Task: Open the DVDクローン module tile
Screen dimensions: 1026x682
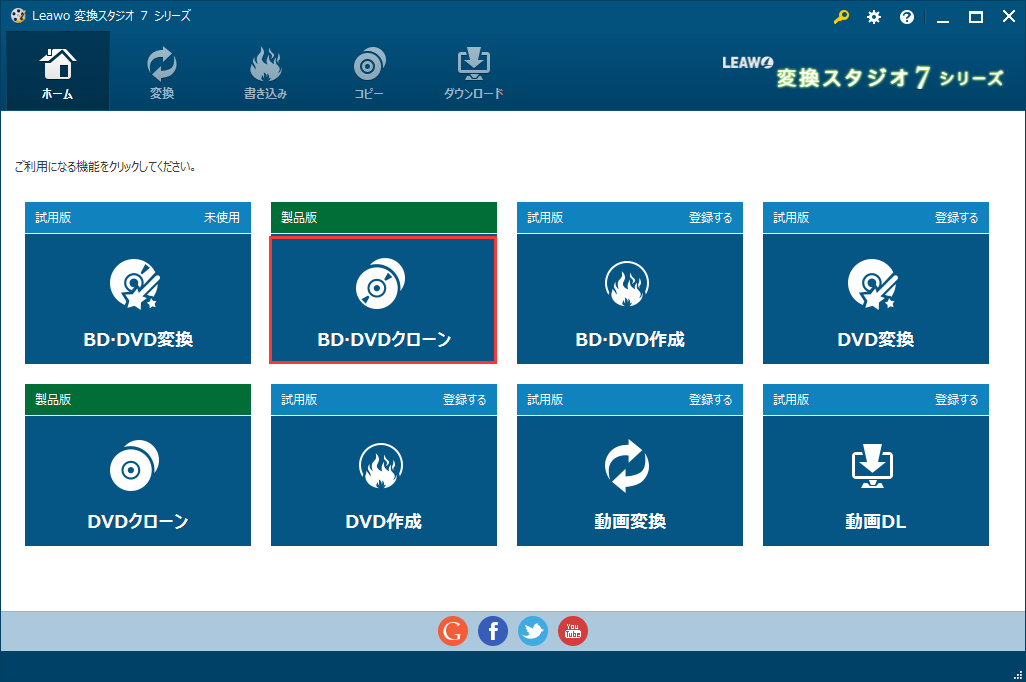Action: click(x=138, y=481)
